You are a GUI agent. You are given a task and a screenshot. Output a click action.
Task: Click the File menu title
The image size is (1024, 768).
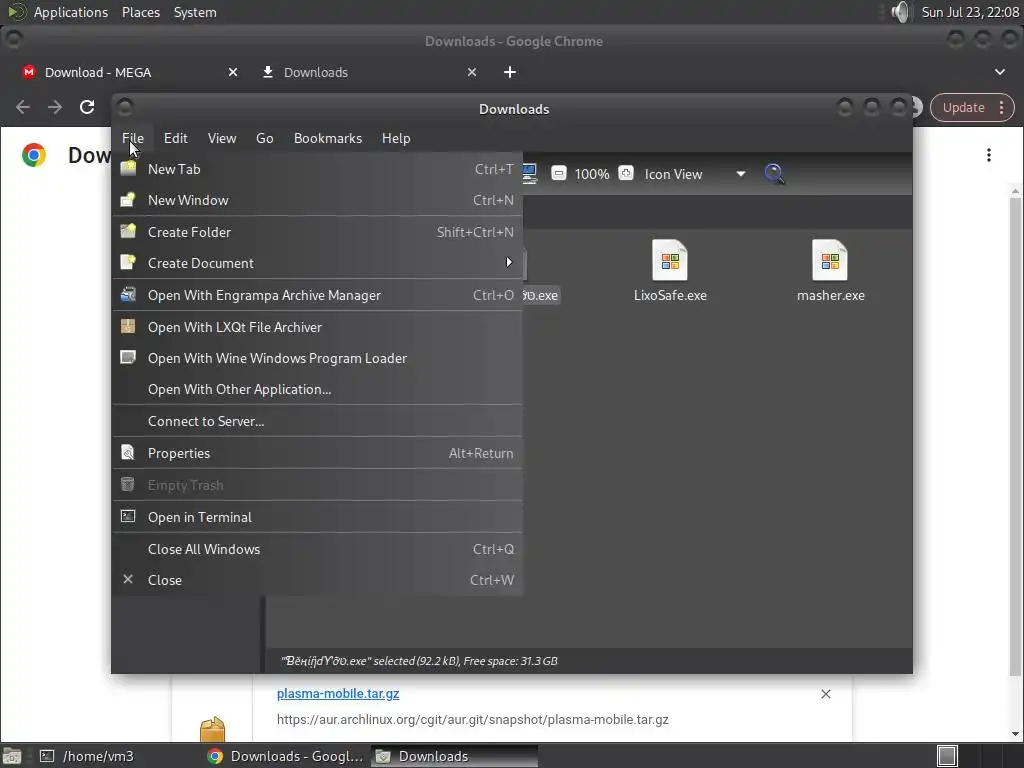pyautogui.click(x=133, y=138)
